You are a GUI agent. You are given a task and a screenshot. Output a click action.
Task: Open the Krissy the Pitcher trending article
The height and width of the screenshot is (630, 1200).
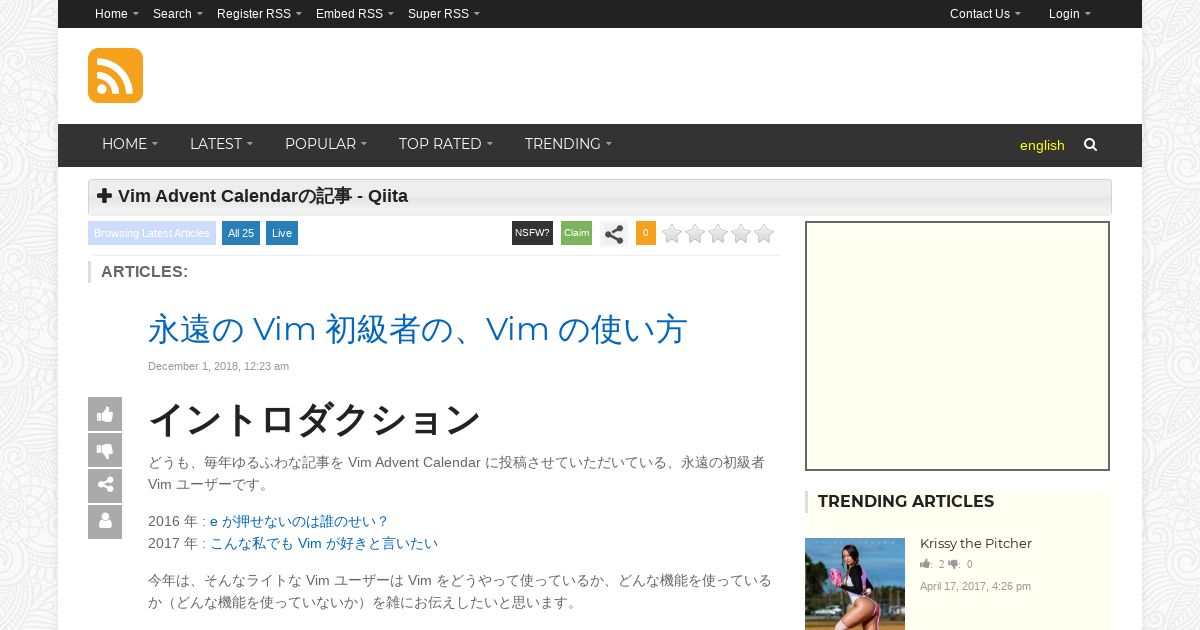(976, 544)
